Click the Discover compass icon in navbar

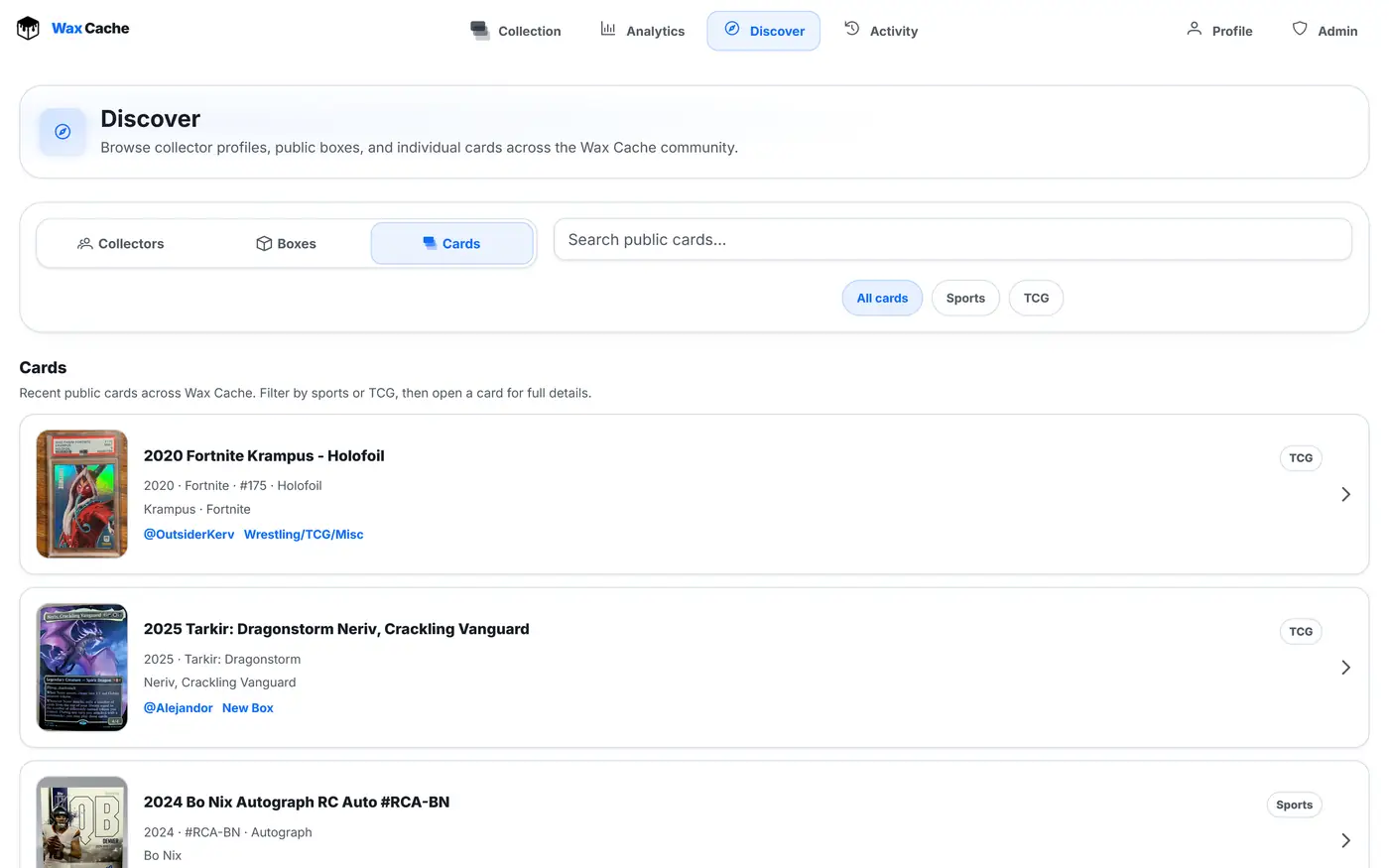pos(732,30)
